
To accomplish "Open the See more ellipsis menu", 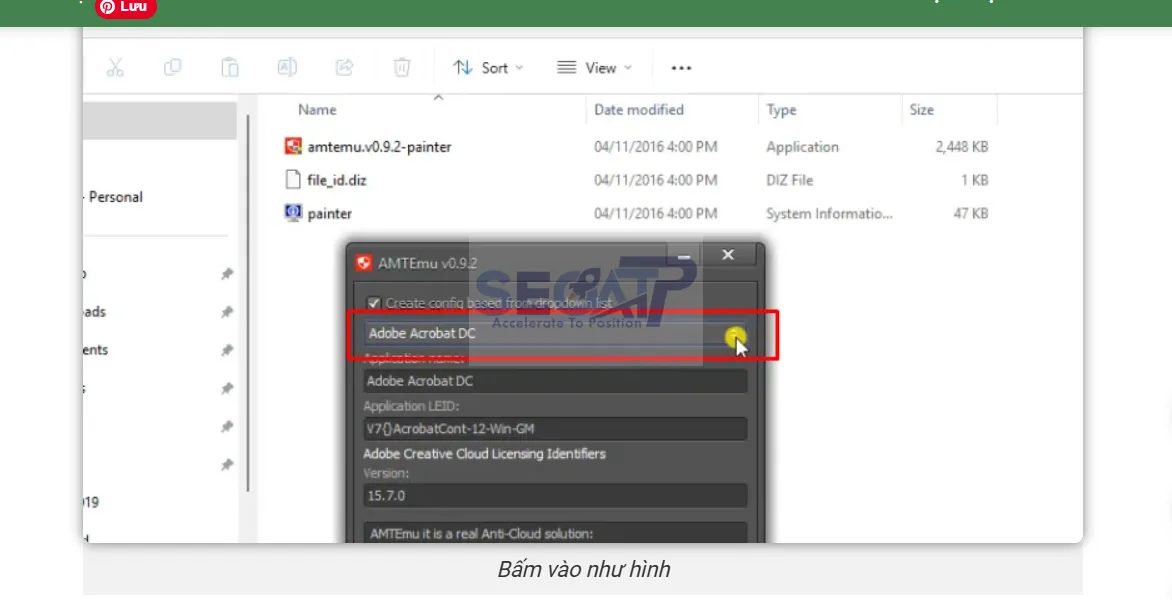I will click(x=681, y=68).
